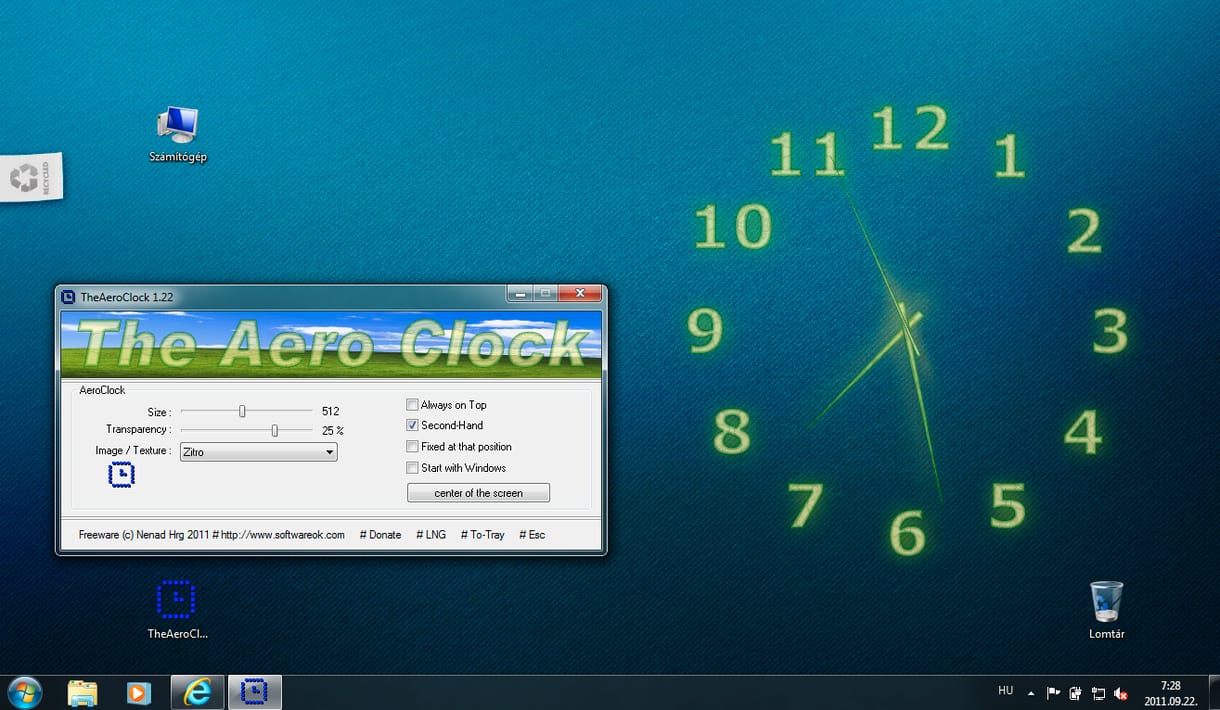Open the Számítógép desktop icon
1220x710 pixels.
(x=178, y=134)
